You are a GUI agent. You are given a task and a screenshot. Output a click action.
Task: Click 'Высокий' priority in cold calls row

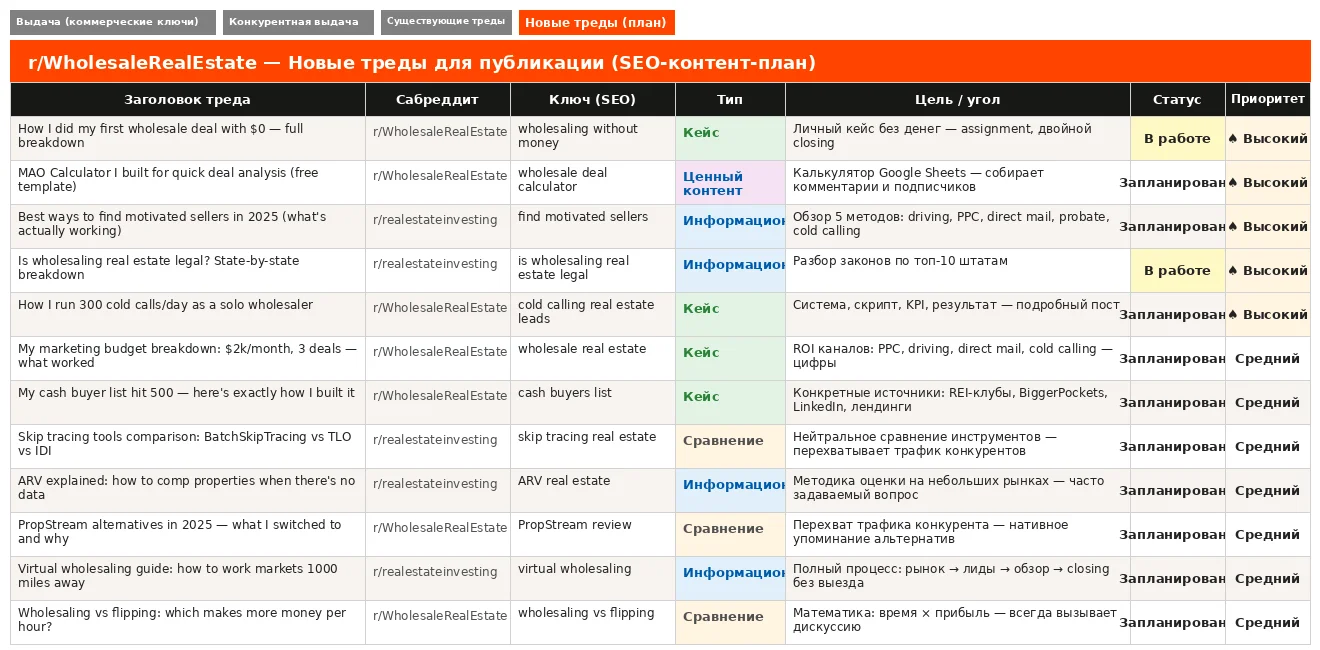pos(1268,315)
